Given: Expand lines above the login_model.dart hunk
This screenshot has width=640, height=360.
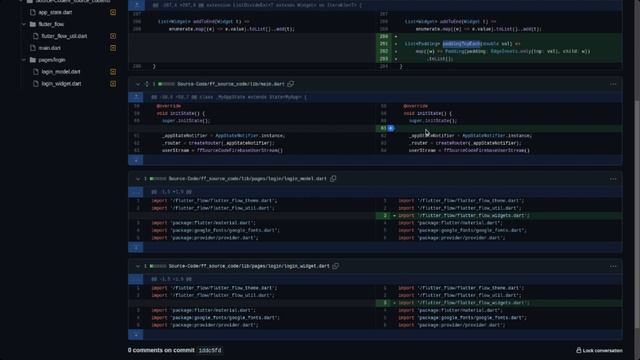Looking at the screenshot, I should click(136, 192).
